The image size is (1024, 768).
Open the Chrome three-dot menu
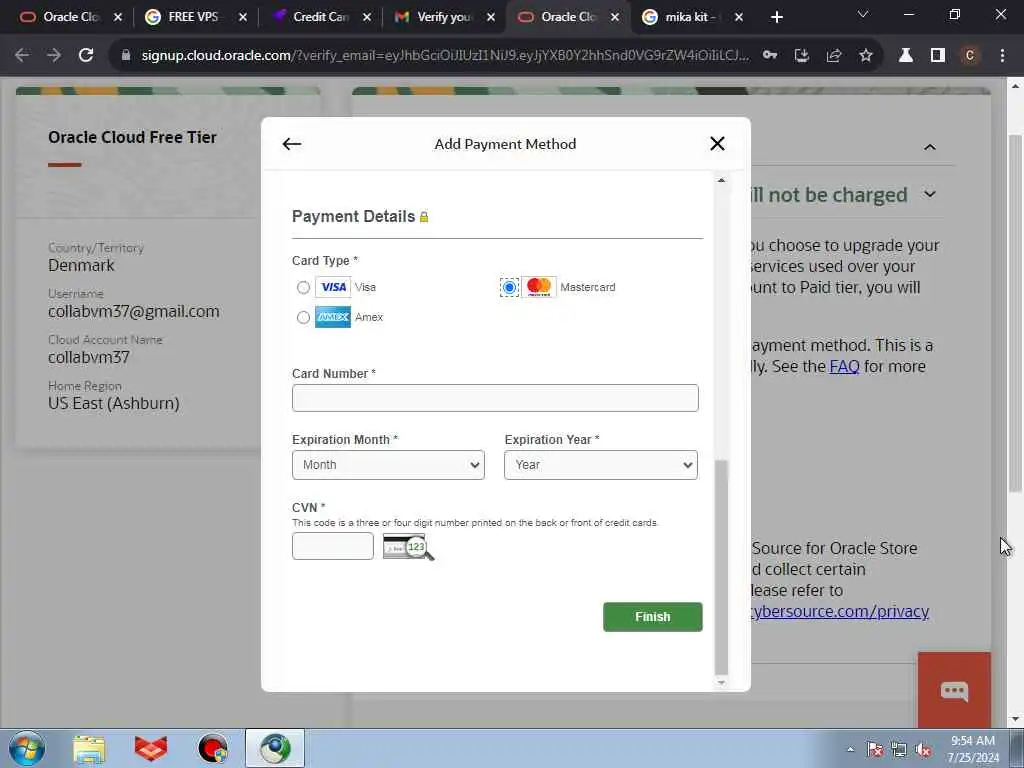tap(1002, 56)
